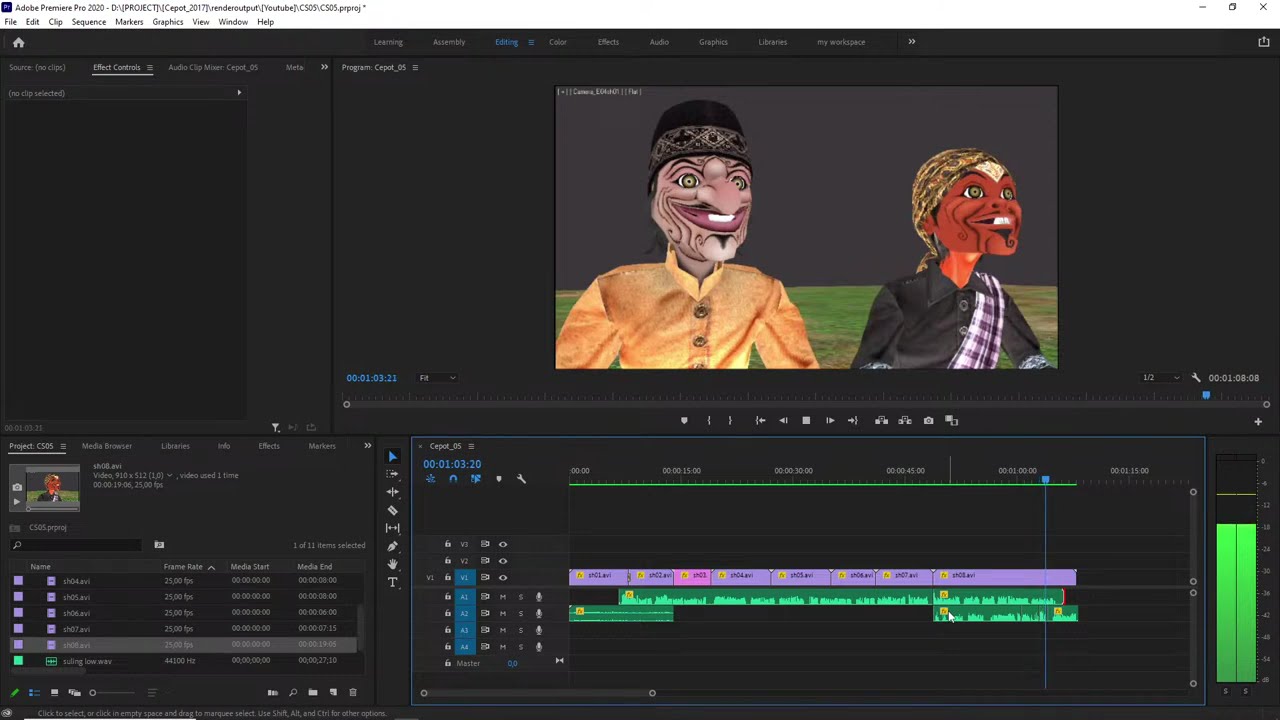Switch Project panel to Icon view
The image size is (1280, 720).
54,692
